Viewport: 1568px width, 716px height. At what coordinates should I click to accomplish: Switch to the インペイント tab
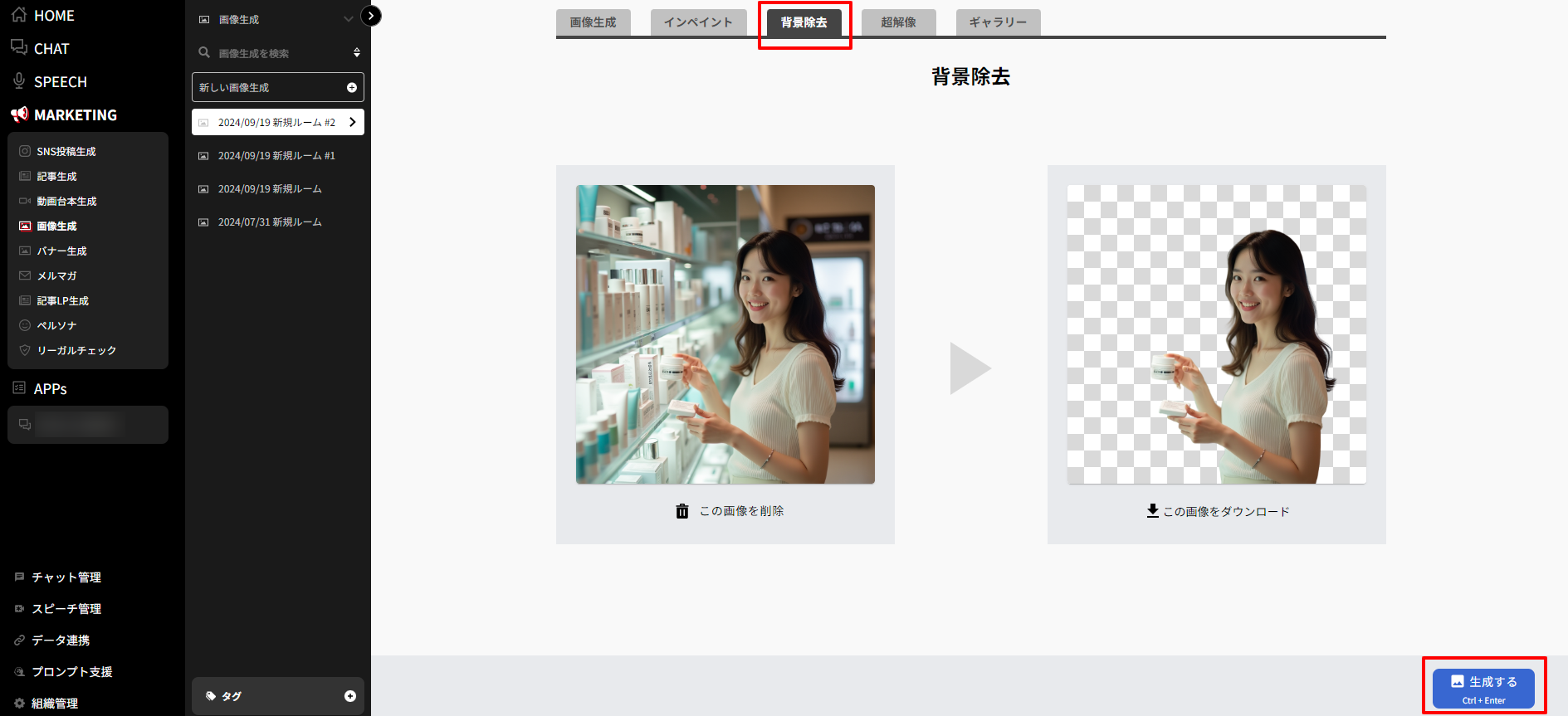pyautogui.click(x=698, y=22)
